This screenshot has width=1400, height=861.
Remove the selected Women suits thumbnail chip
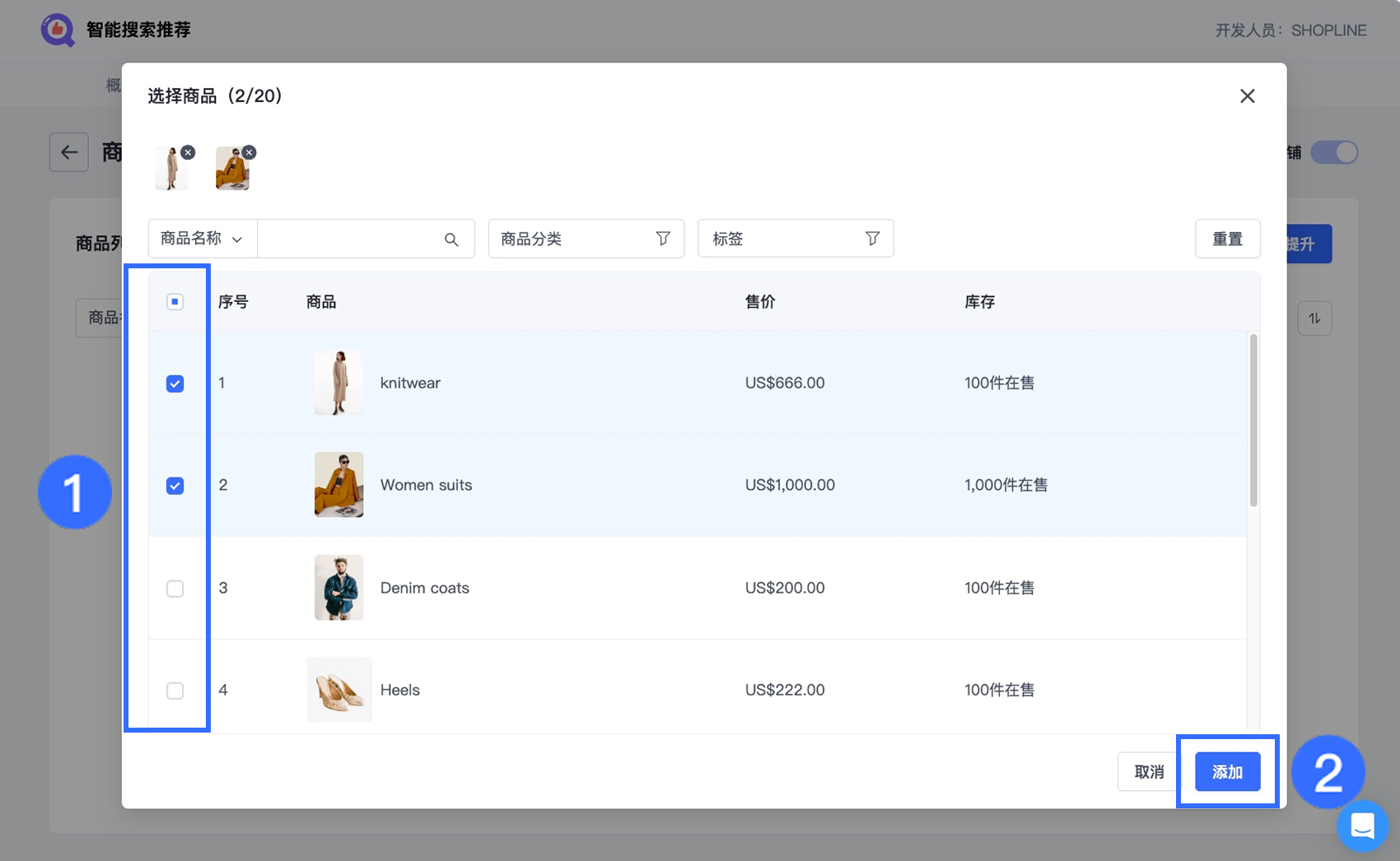pos(250,152)
